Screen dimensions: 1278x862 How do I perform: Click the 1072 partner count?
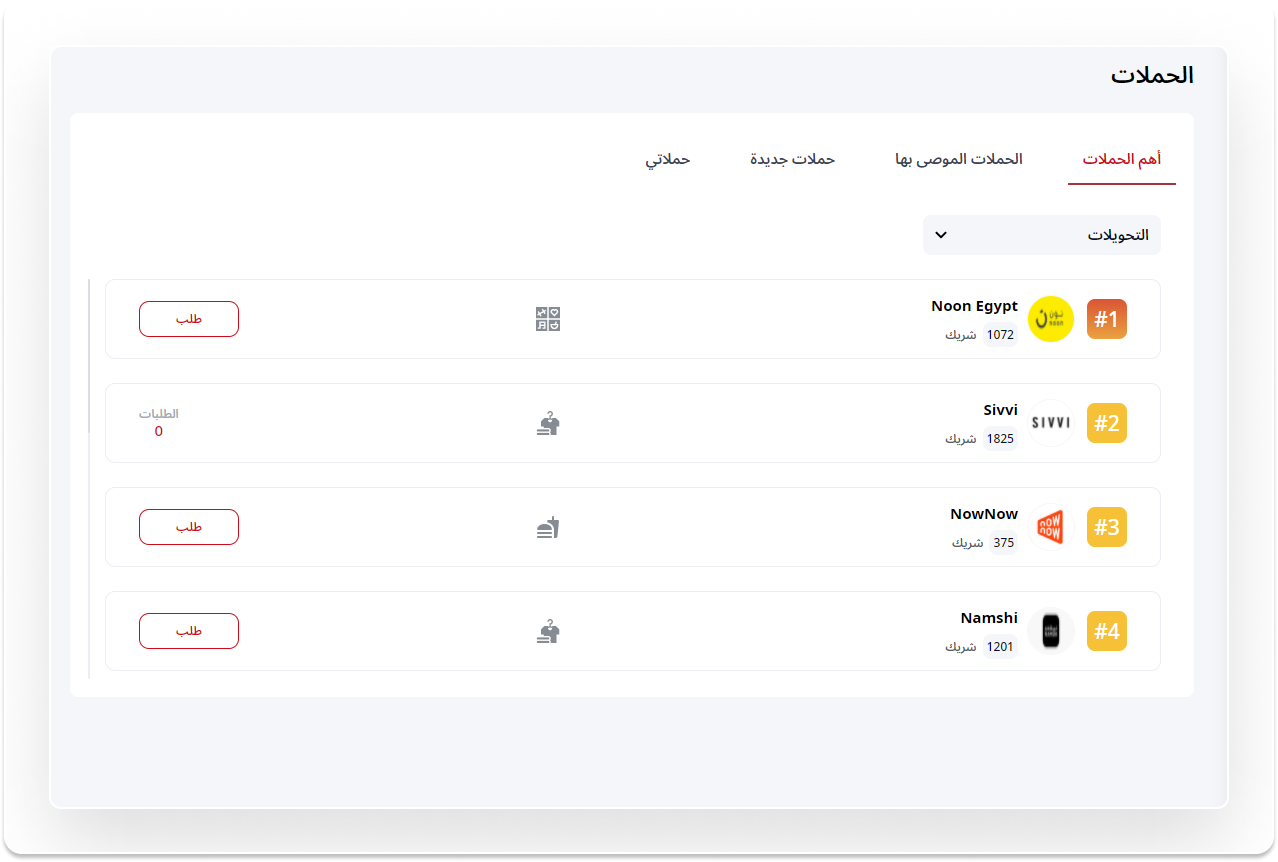1000,335
